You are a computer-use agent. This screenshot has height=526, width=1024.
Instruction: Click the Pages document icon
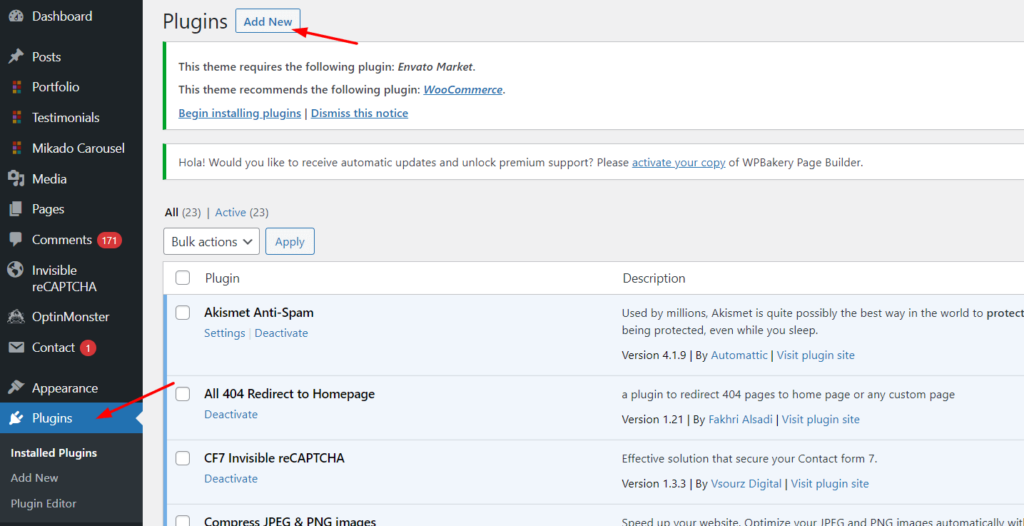coord(16,209)
